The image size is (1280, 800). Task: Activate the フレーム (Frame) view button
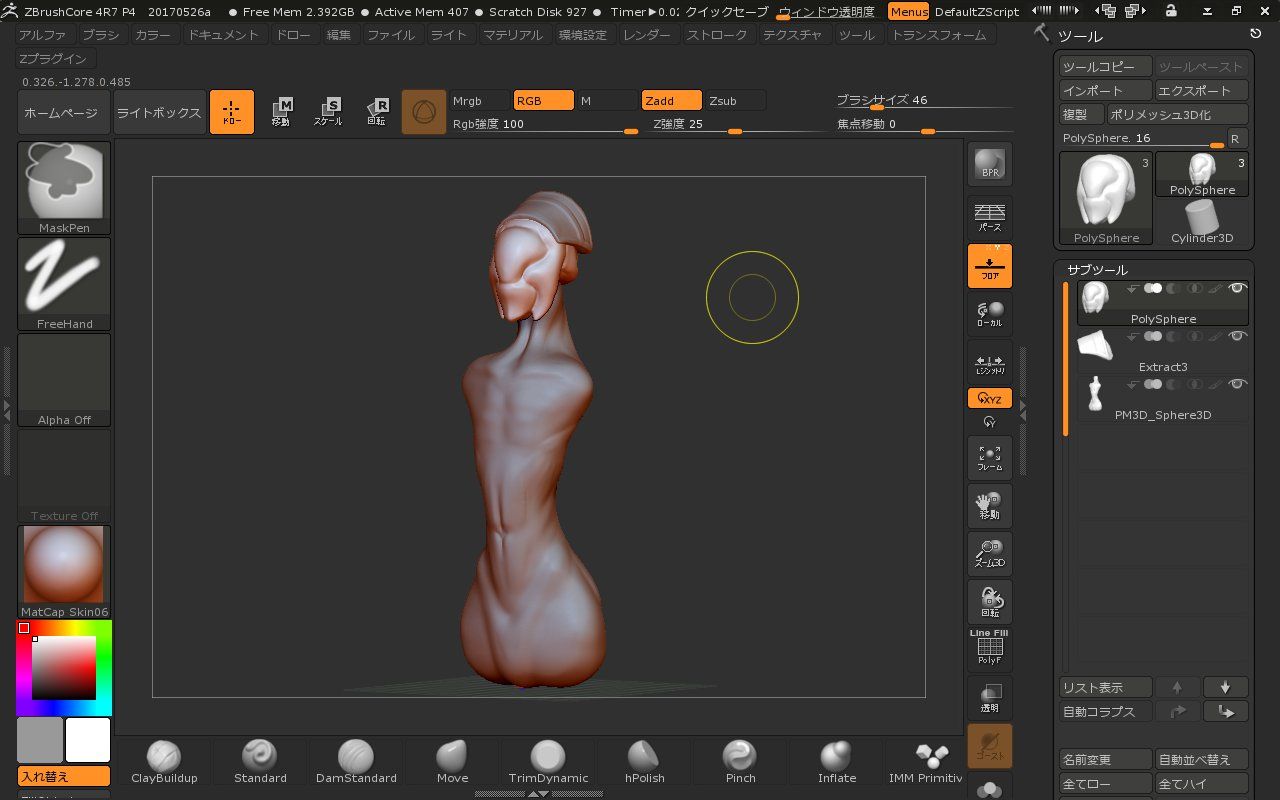(989, 457)
